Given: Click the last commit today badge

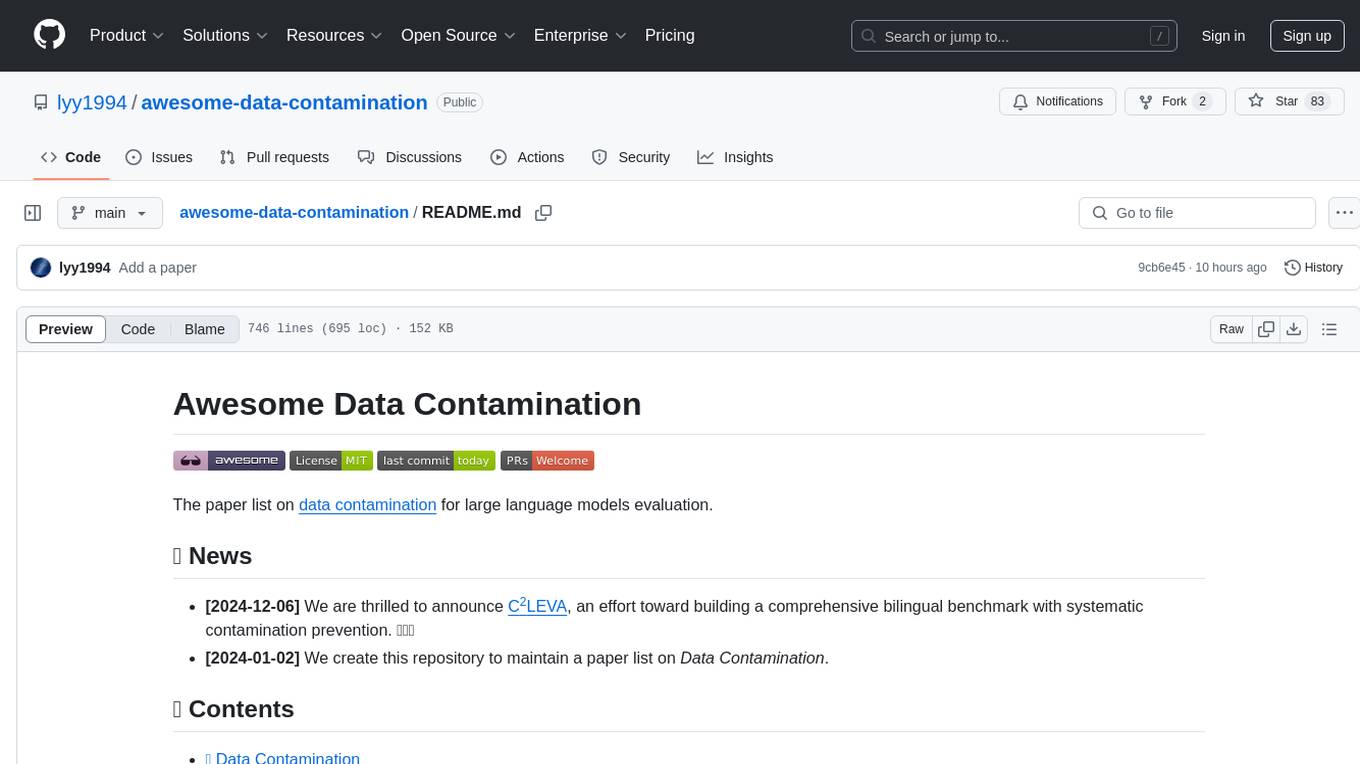Looking at the screenshot, I should (x=437, y=460).
